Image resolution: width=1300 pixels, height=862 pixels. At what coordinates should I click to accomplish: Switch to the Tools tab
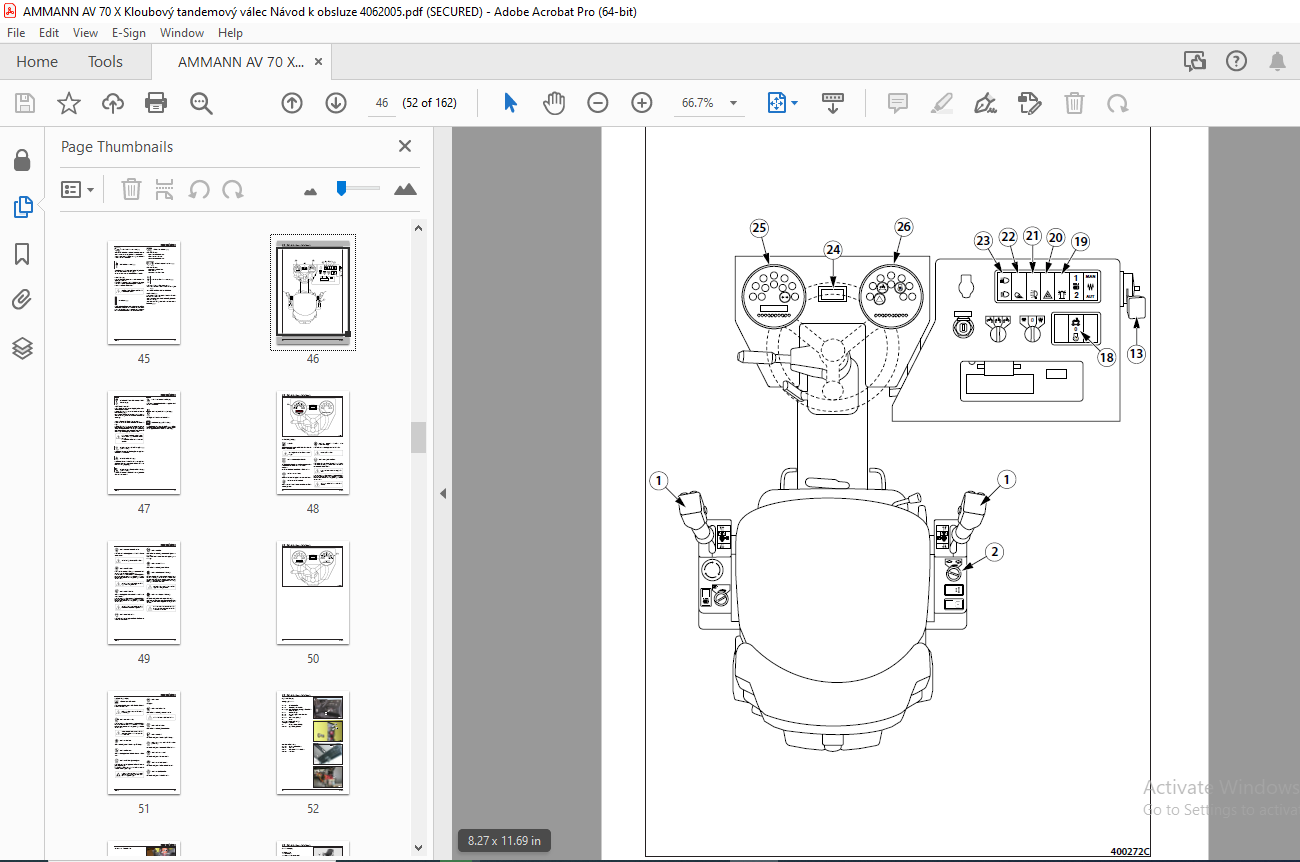click(x=105, y=62)
